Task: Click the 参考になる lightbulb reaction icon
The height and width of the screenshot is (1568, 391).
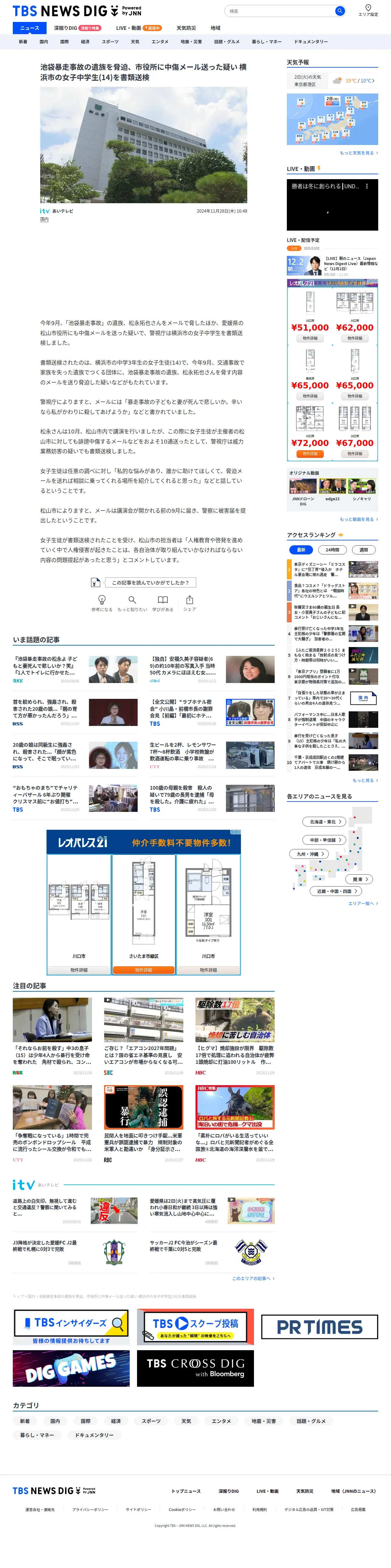Action: (101, 600)
